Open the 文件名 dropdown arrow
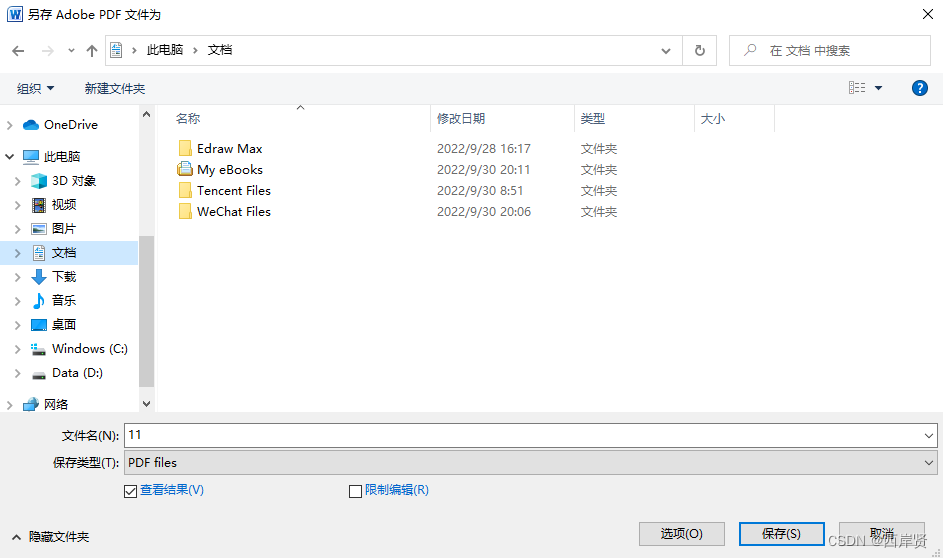 (x=929, y=435)
